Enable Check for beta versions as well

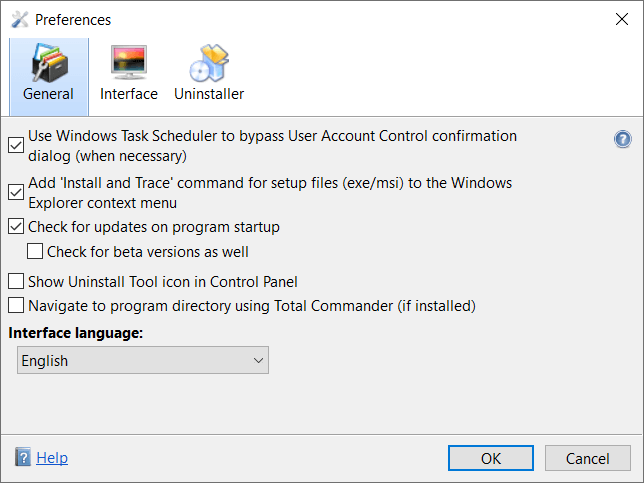(35, 251)
